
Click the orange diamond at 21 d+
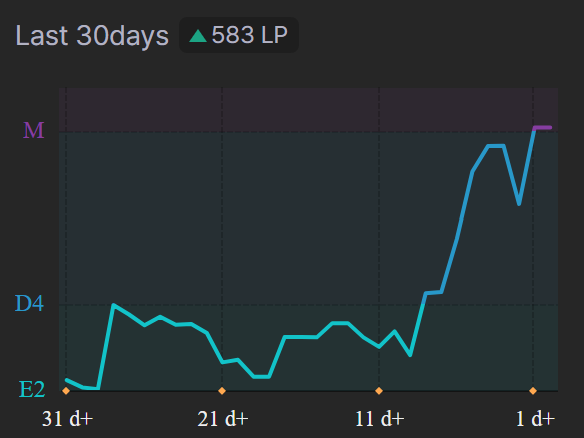222,391
